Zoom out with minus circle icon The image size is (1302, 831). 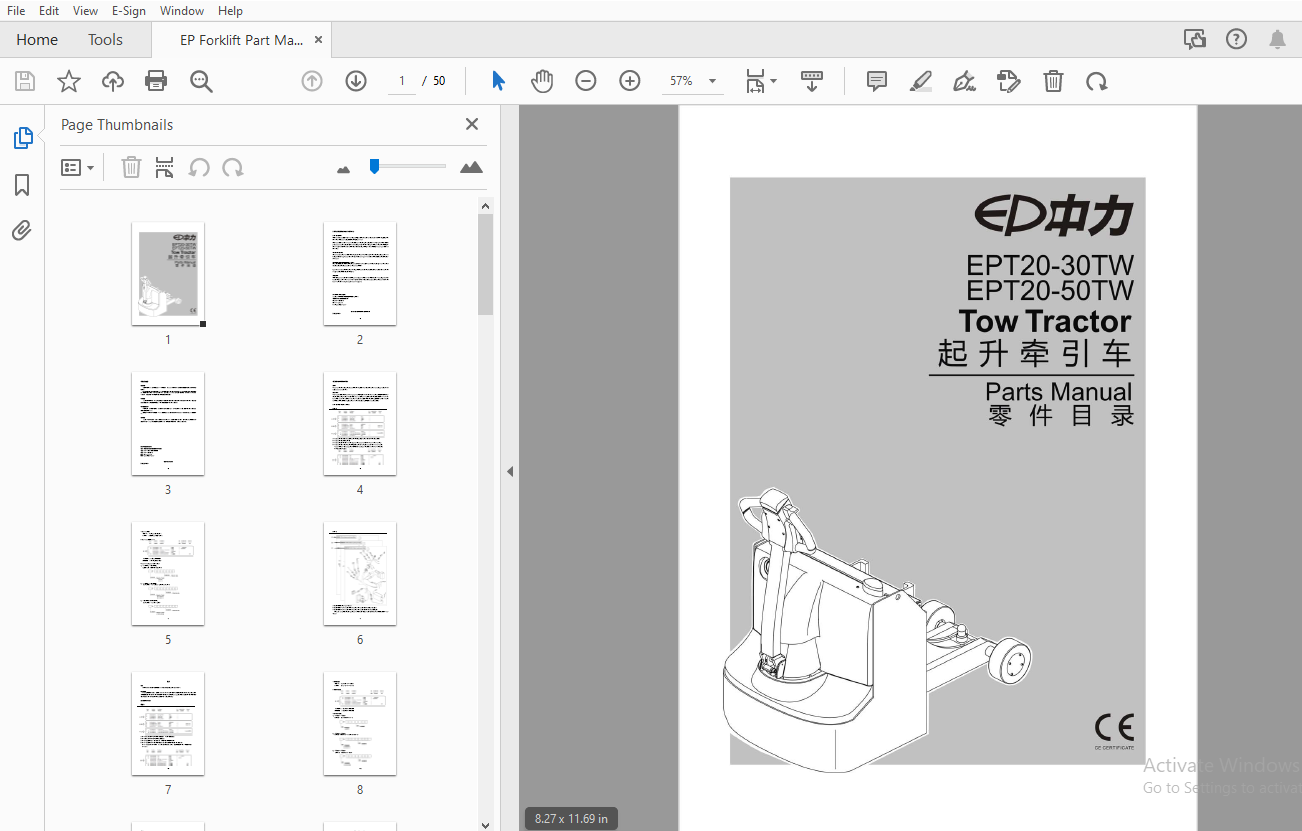coord(586,81)
